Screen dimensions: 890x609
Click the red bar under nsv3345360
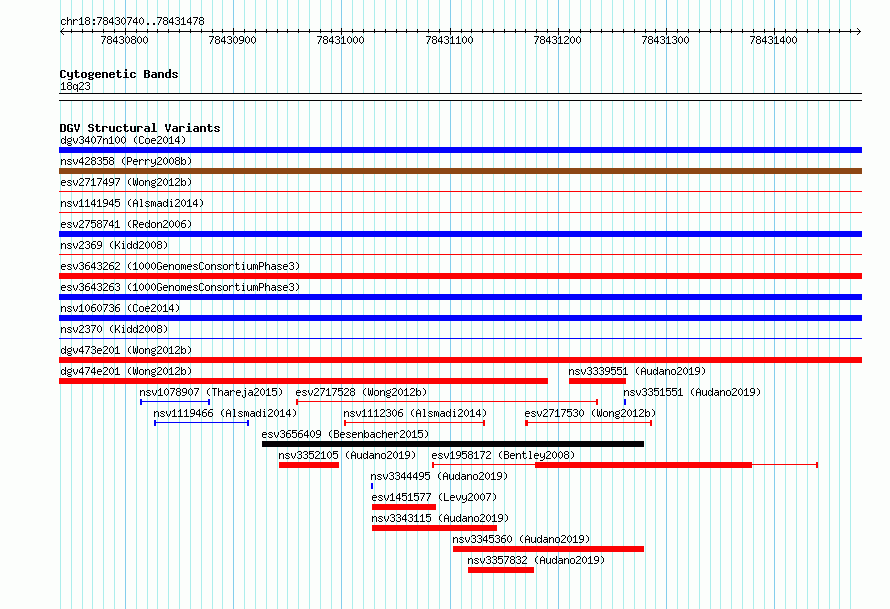548,549
